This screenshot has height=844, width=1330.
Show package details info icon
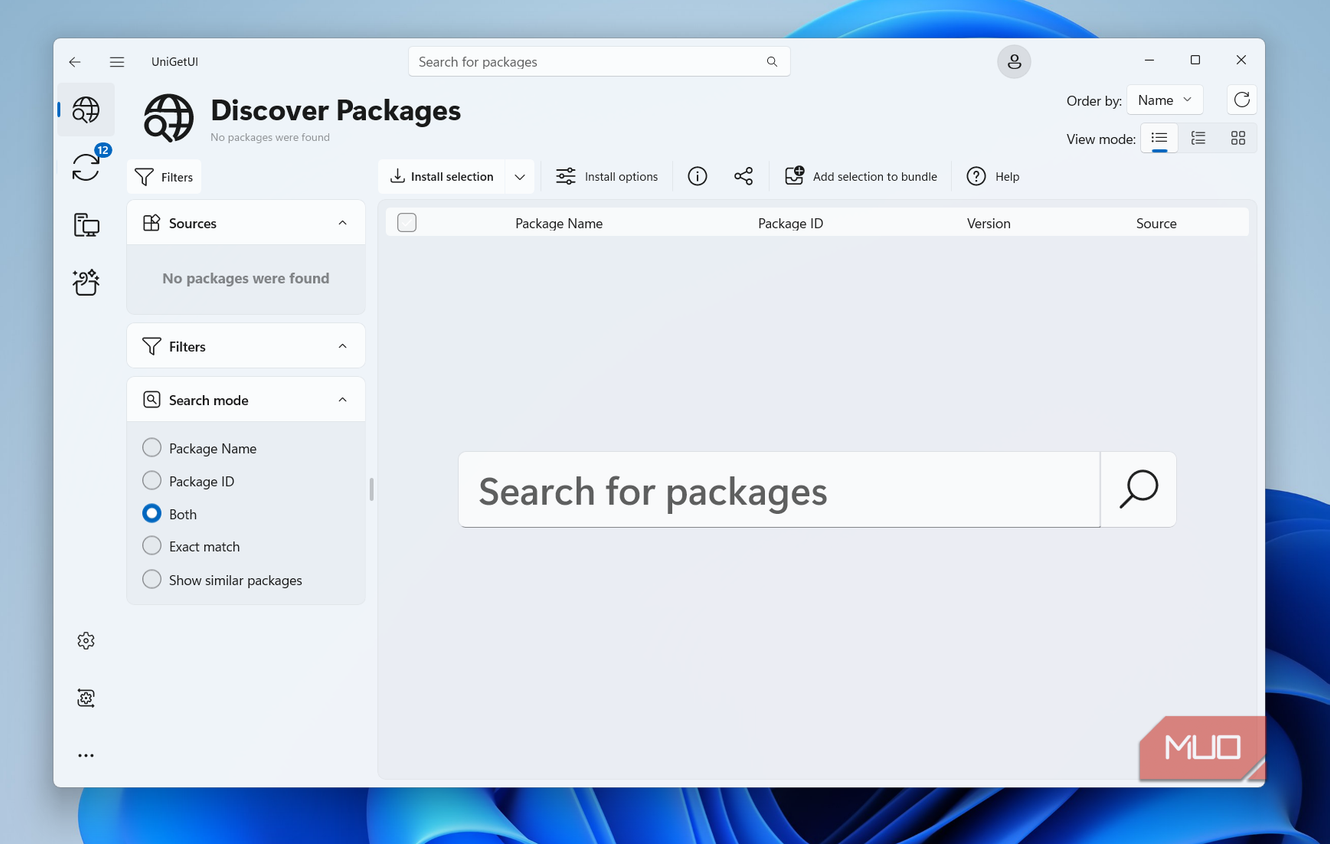698,176
